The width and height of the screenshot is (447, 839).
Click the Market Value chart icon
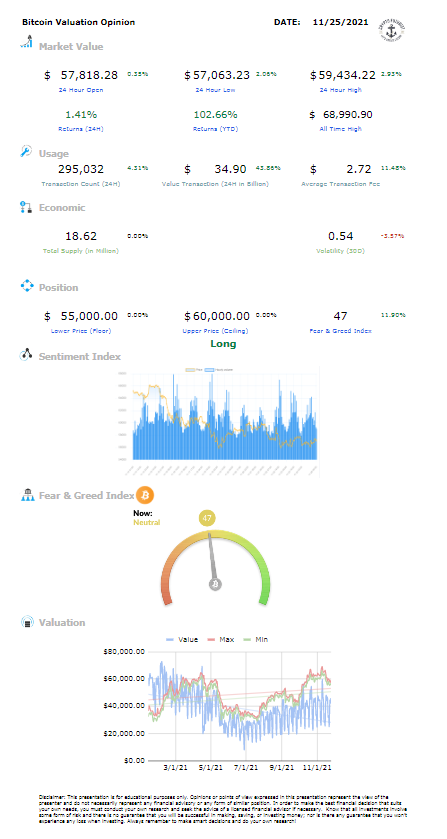point(27,43)
